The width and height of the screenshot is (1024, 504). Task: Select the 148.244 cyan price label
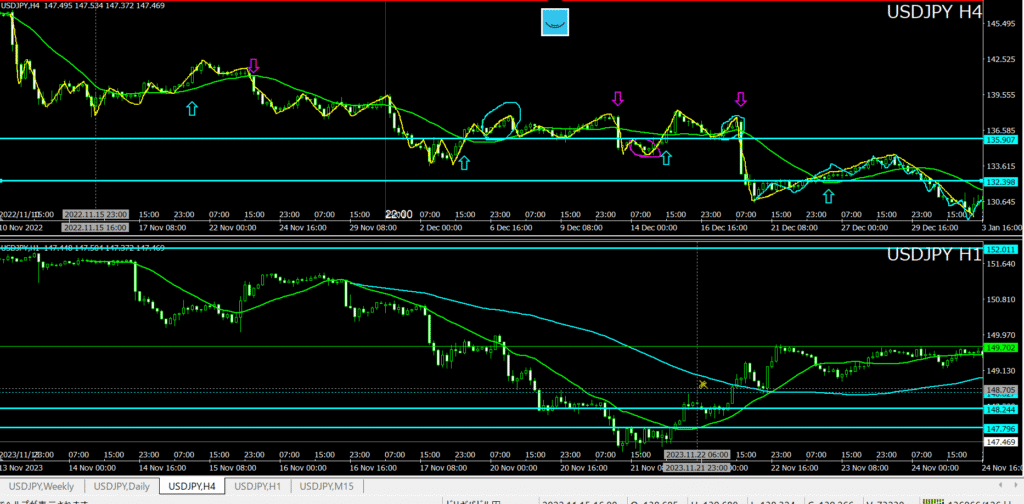[x=1002, y=409]
